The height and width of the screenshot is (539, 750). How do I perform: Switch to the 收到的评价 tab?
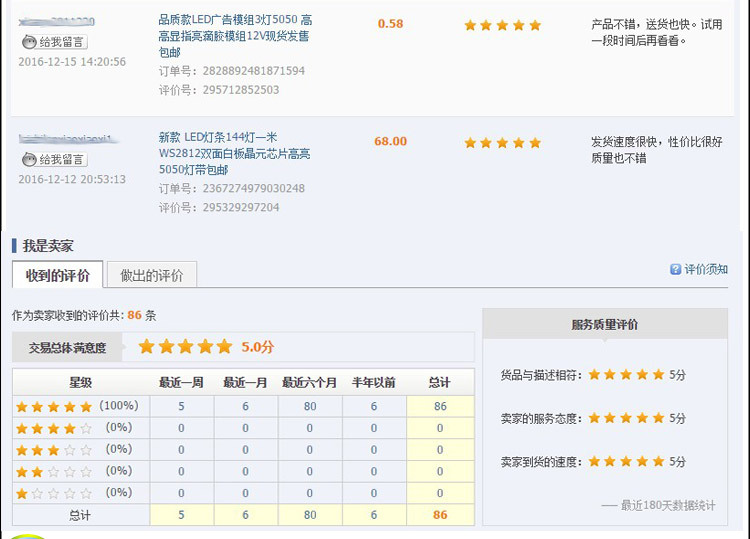point(57,276)
